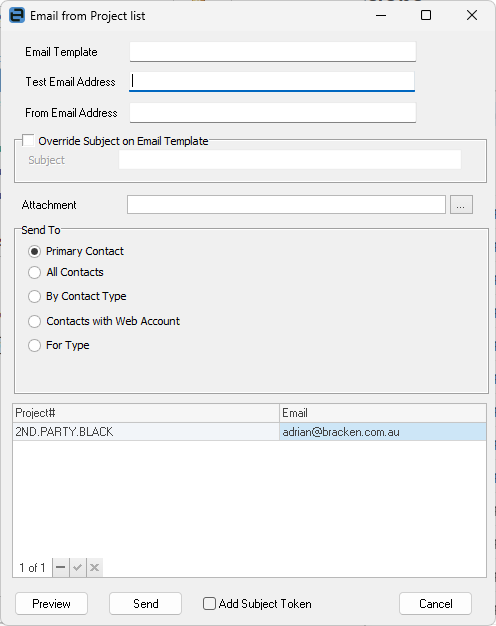
Task: Close the Email from Project list dialog
Action: tap(472, 16)
